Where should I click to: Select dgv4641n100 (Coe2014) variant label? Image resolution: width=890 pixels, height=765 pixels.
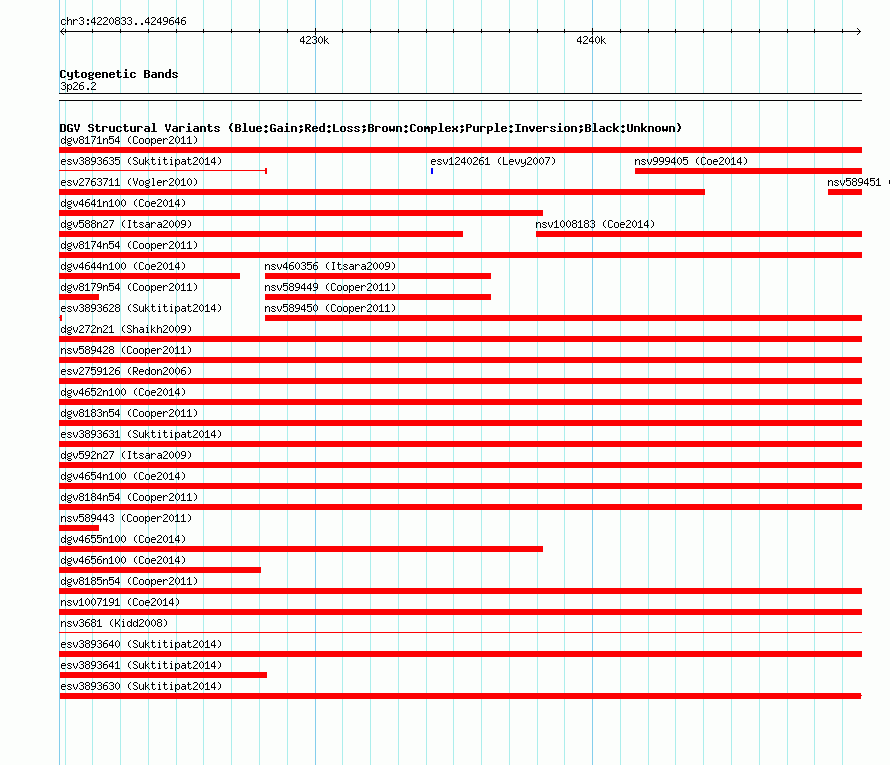click(x=123, y=203)
